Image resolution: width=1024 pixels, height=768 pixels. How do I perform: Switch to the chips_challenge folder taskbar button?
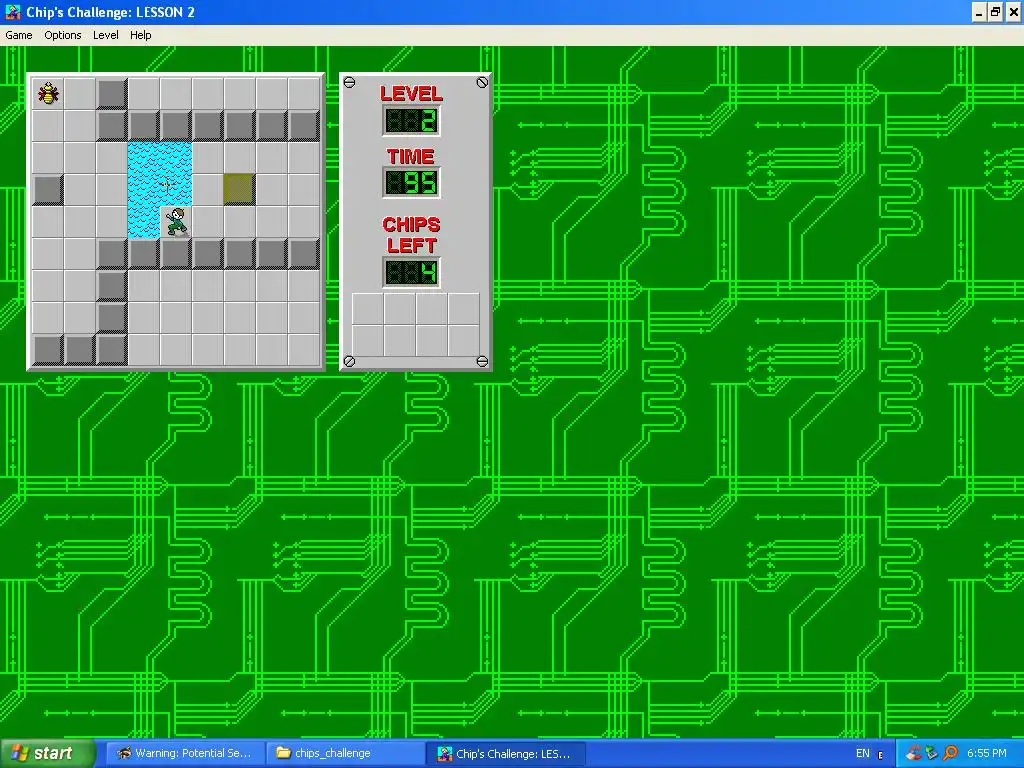coord(345,754)
